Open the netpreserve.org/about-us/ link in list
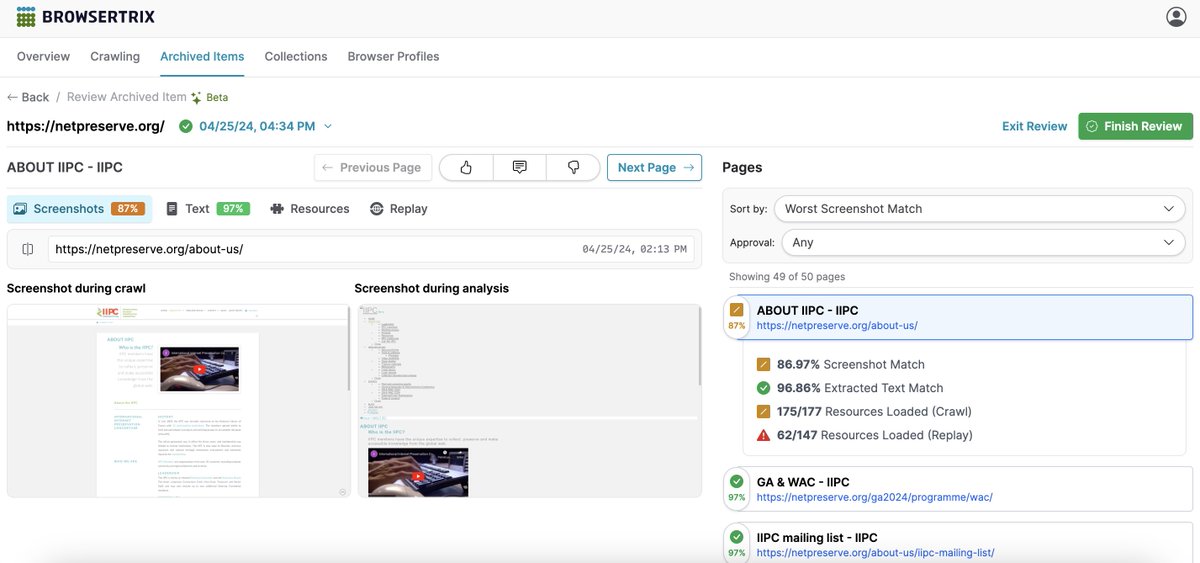 tap(837, 326)
